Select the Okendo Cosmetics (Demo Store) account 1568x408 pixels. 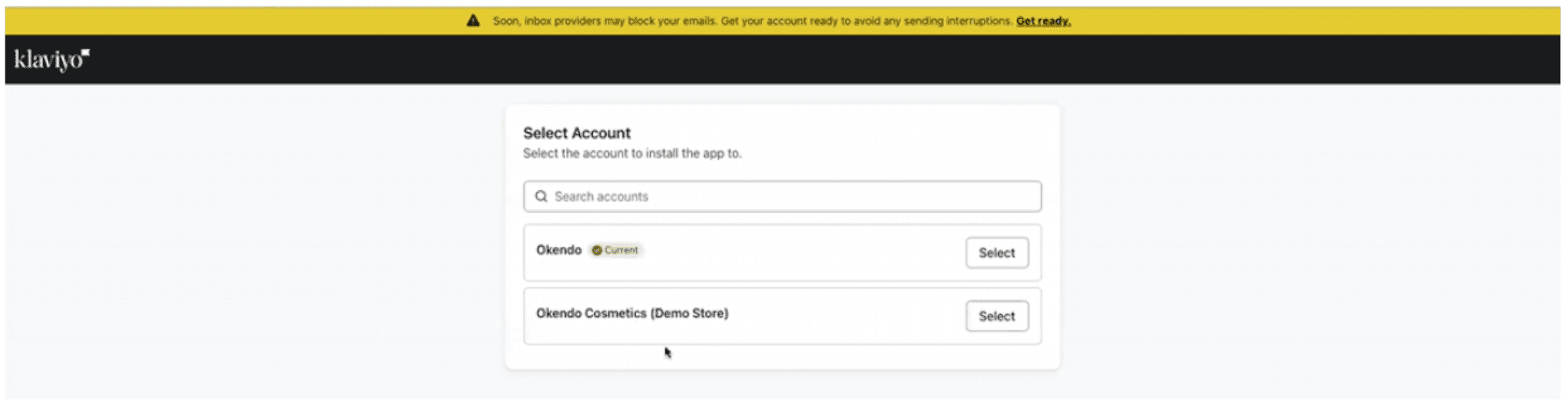(x=996, y=316)
